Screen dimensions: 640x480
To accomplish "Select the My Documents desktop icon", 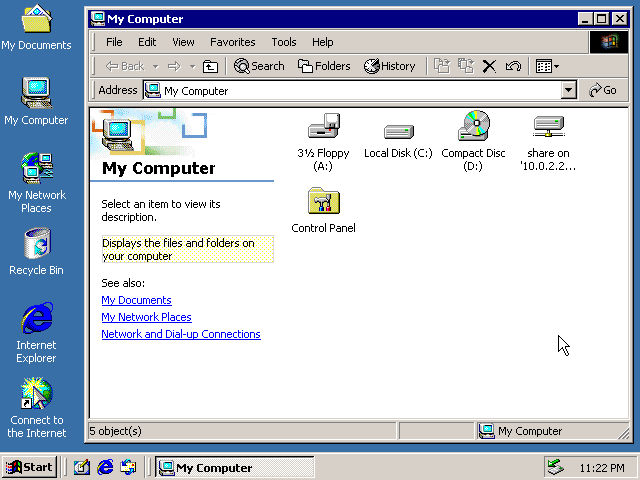I will click(x=36, y=27).
